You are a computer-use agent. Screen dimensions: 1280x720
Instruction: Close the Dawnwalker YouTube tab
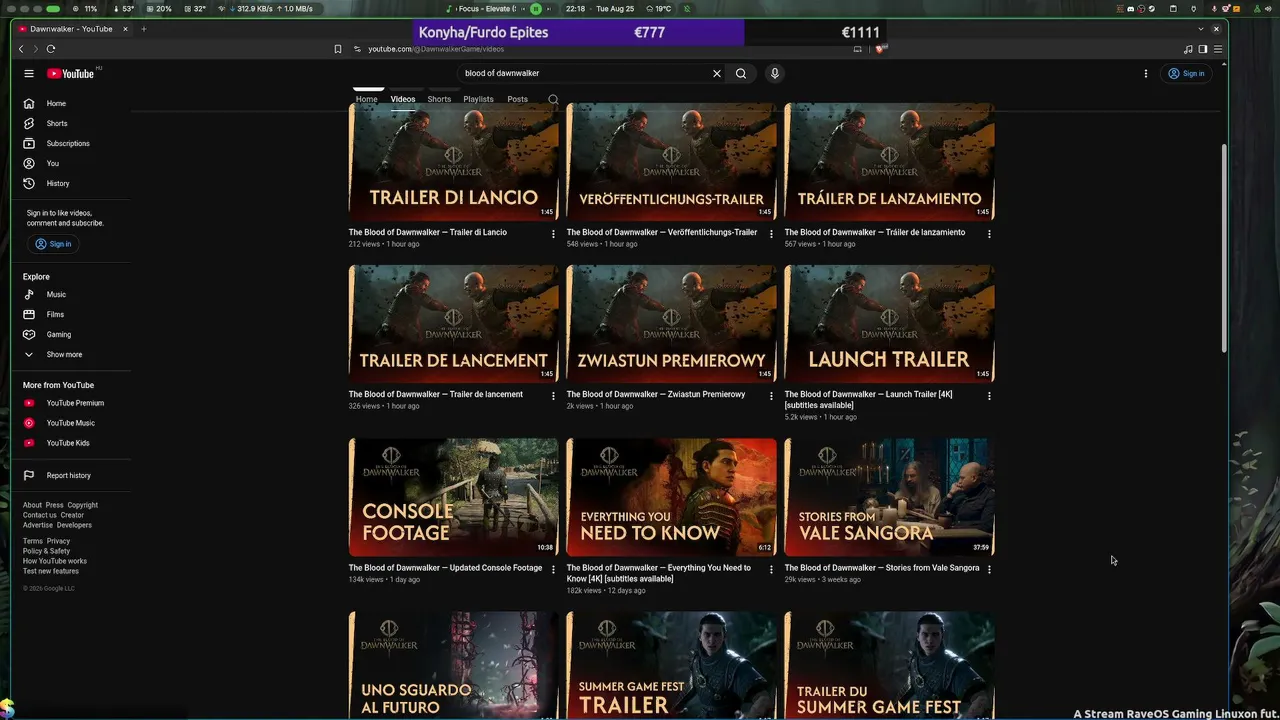tap(125, 29)
